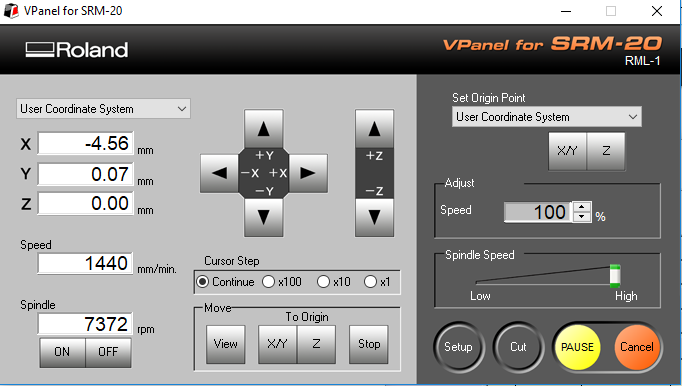Pause the cutting job with yellow PAUSE
The image size is (682, 386).
click(578, 347)
